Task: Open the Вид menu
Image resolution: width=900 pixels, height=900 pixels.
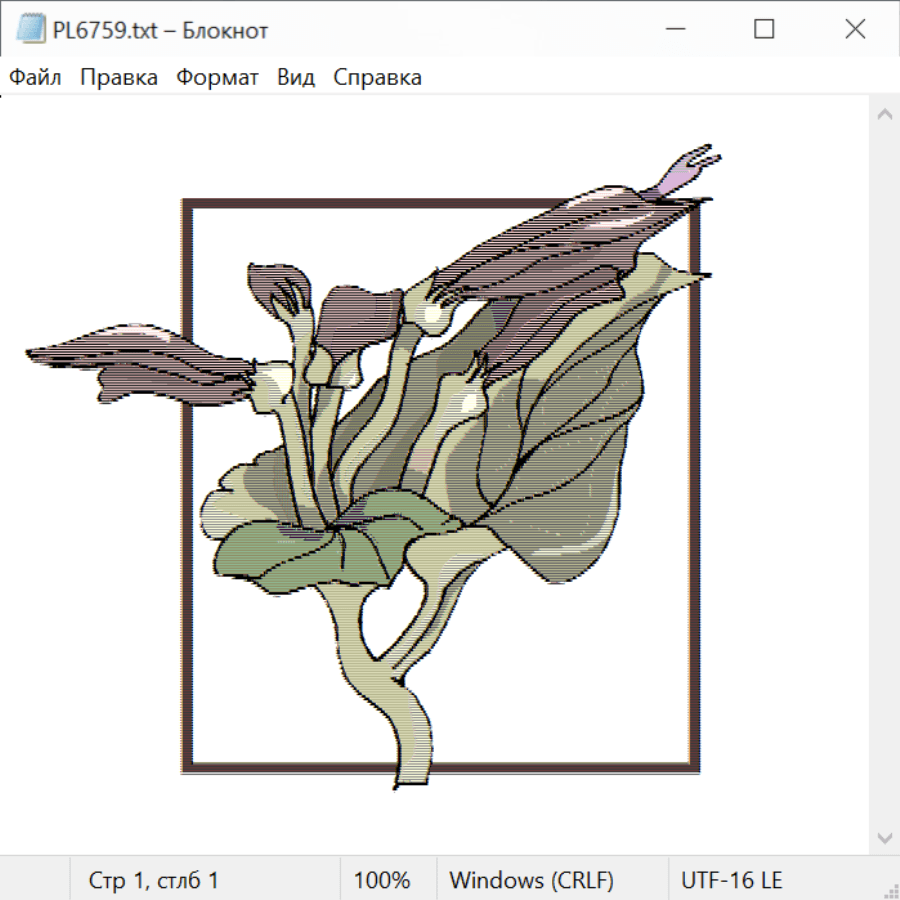Action: (x=296, y=78)
